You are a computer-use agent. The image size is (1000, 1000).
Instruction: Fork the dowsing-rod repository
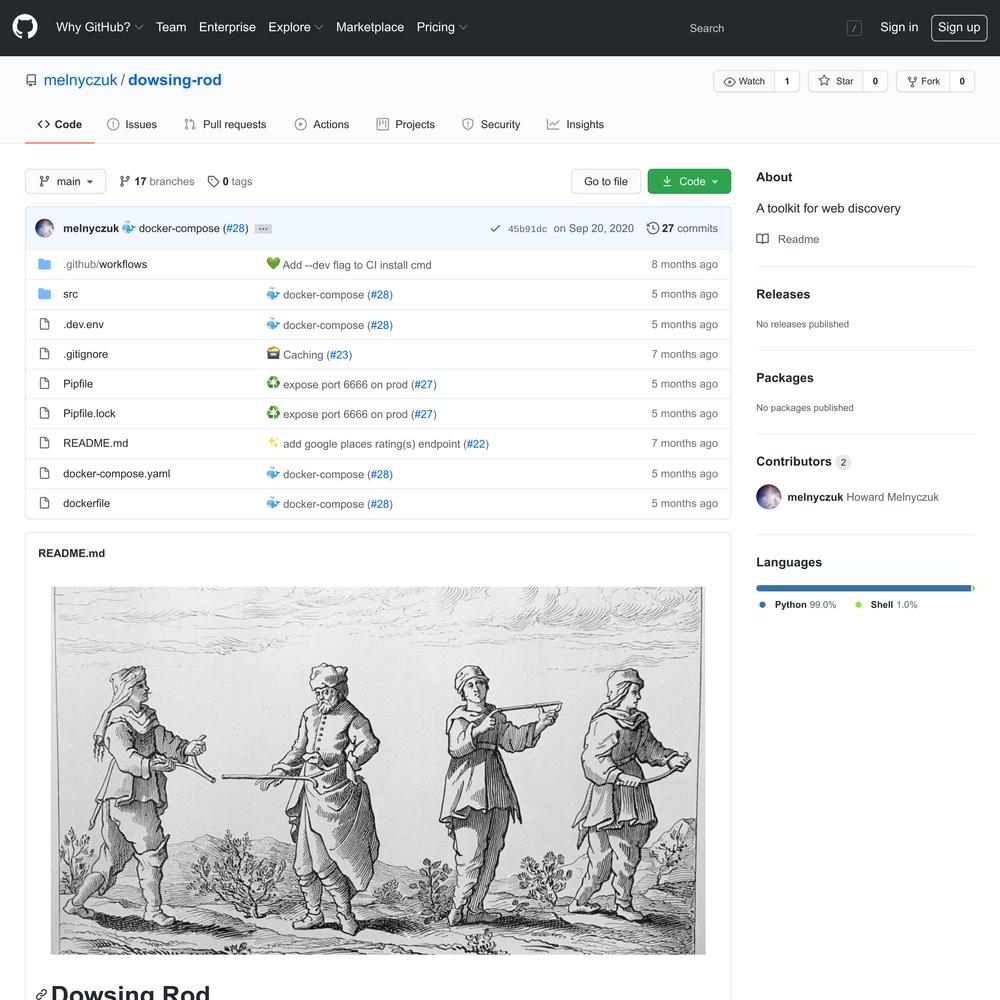point(923,81)
